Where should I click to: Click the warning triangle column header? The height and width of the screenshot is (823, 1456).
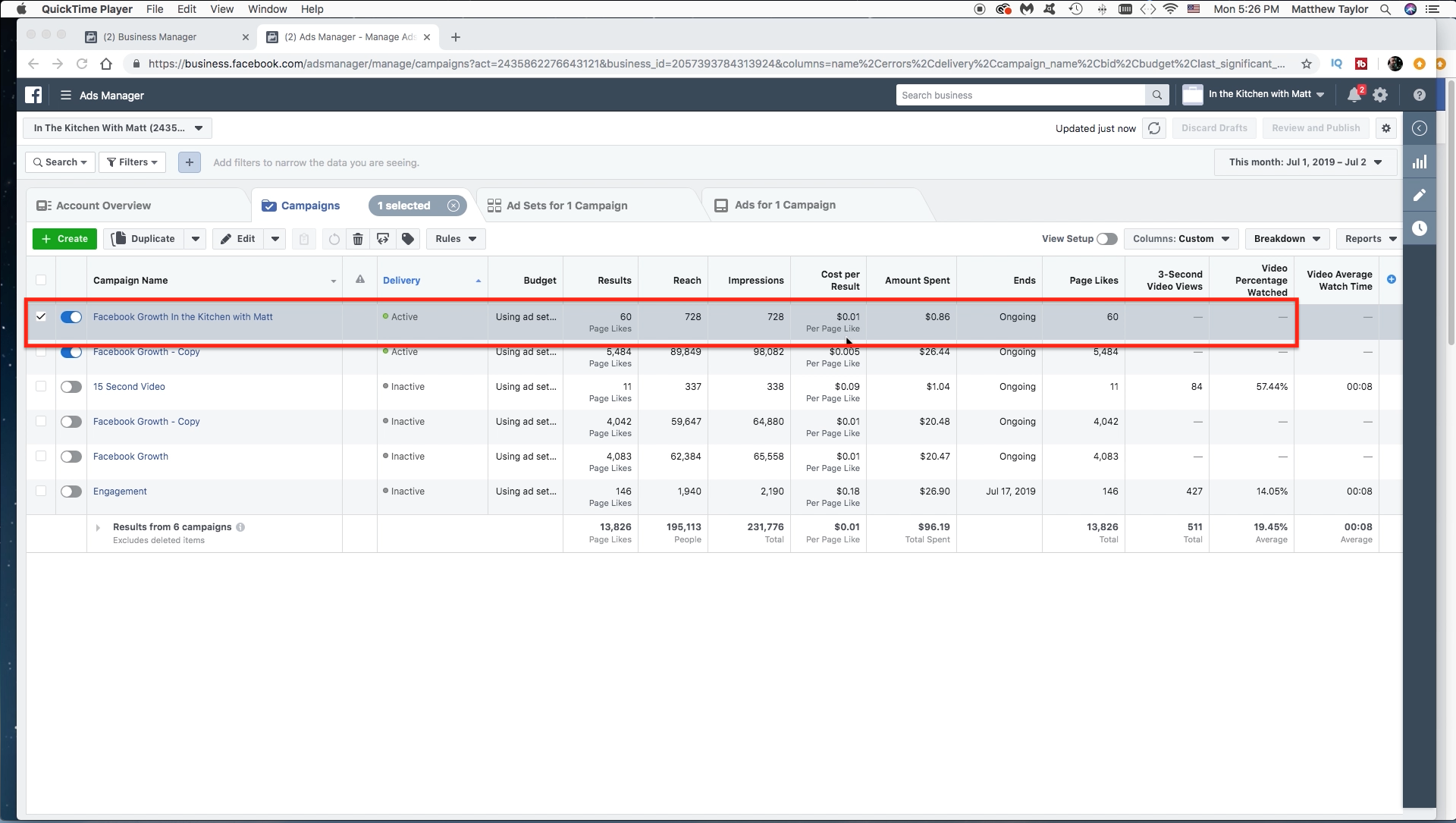(360, 279)
